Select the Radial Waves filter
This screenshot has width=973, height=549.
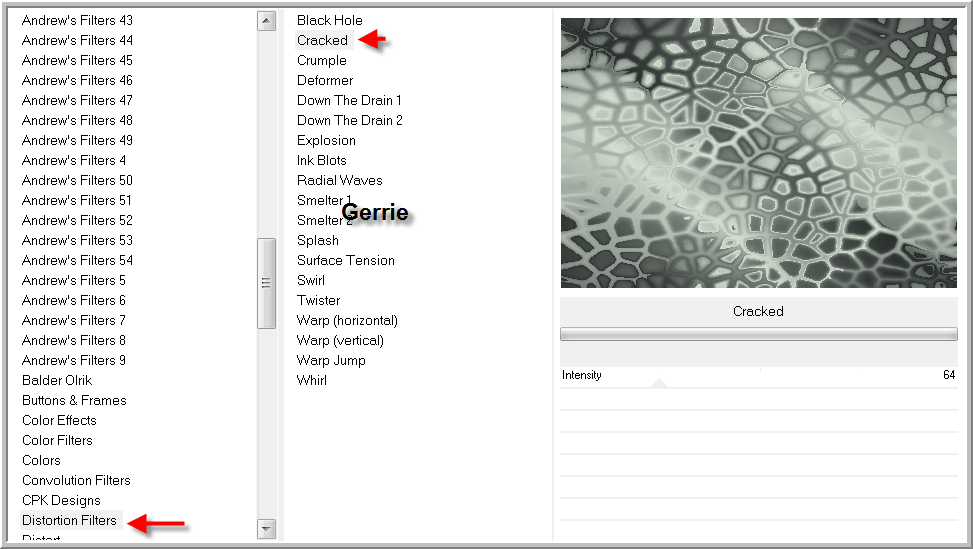tap(339, 180)
